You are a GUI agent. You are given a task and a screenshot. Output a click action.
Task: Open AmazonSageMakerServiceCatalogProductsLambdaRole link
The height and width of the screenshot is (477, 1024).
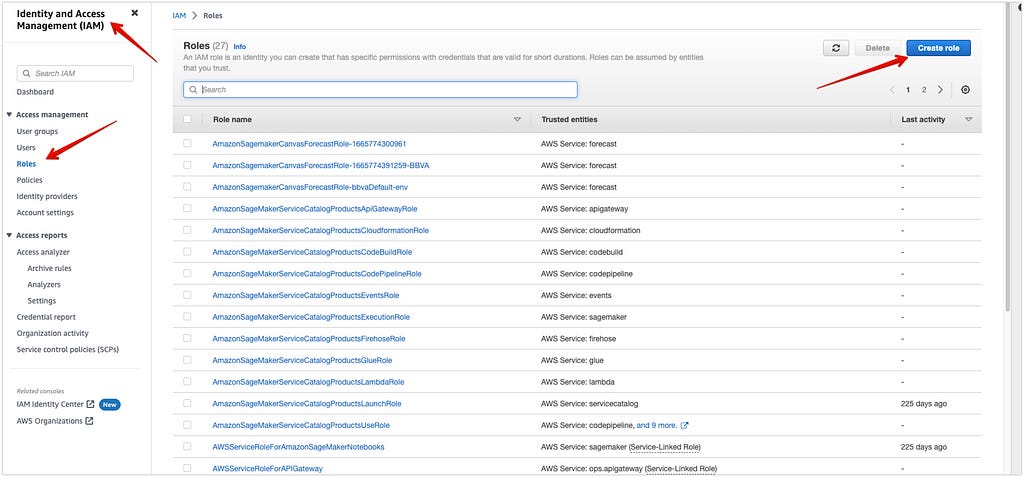pos(308,382)
